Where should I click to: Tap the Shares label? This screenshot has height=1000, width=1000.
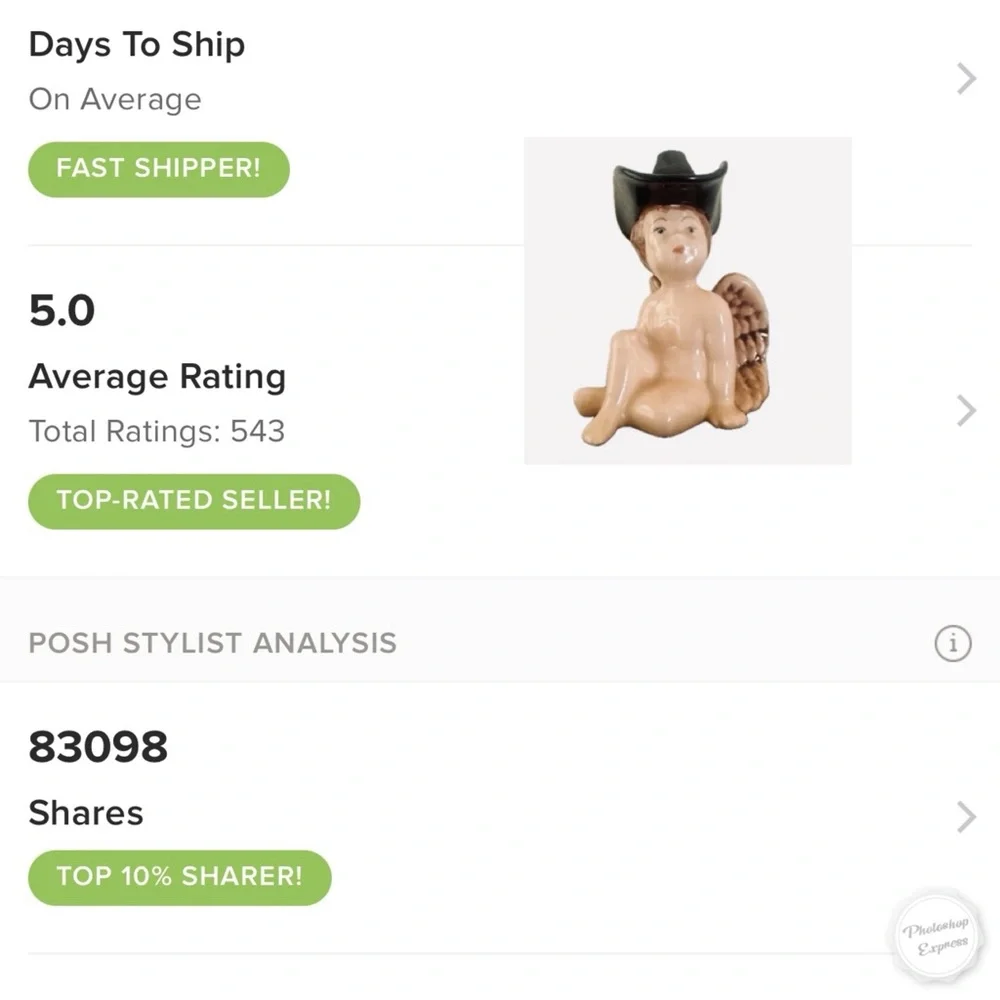point(86,812)
